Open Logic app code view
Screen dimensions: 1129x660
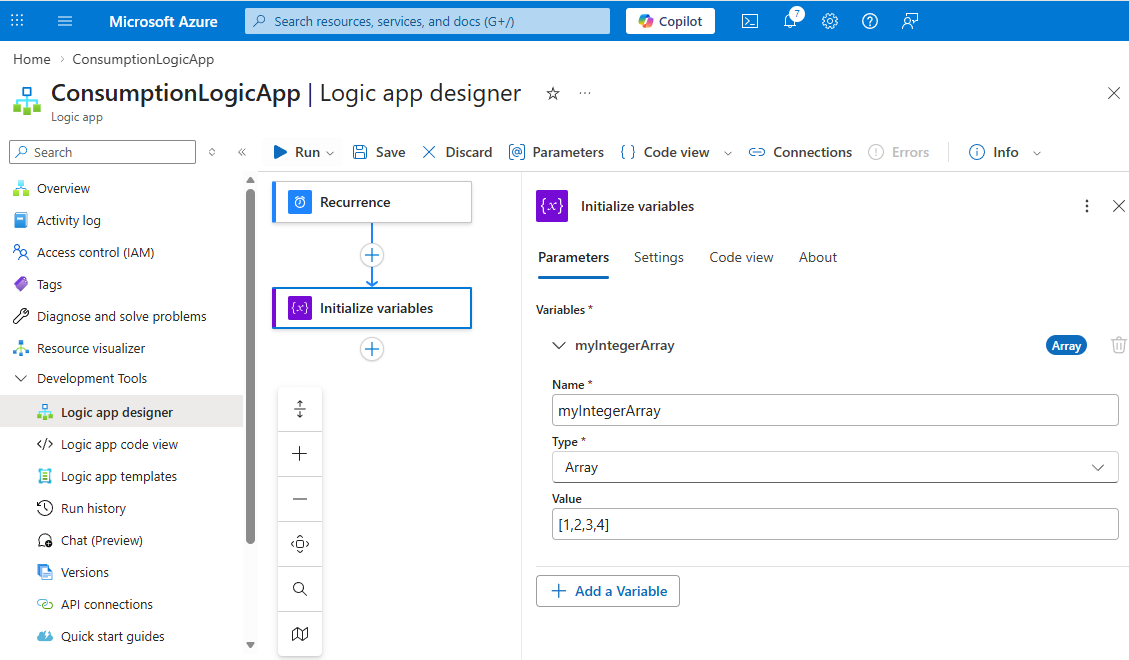tap(121, 445)
